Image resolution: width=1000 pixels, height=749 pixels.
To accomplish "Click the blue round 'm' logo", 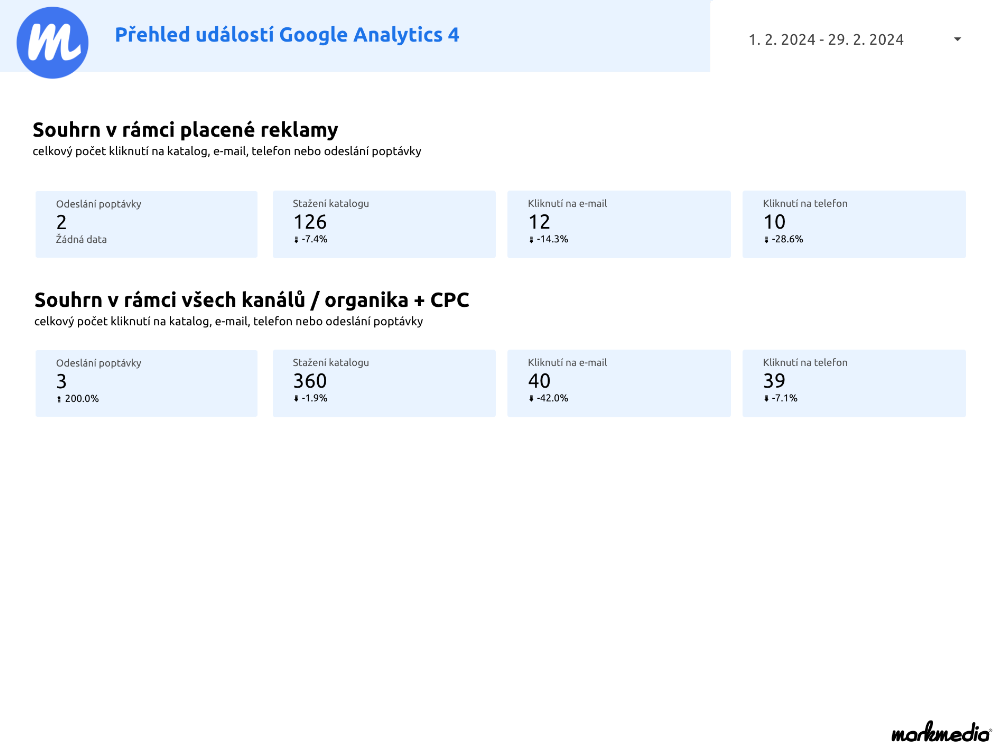I will tap(52, 43).
